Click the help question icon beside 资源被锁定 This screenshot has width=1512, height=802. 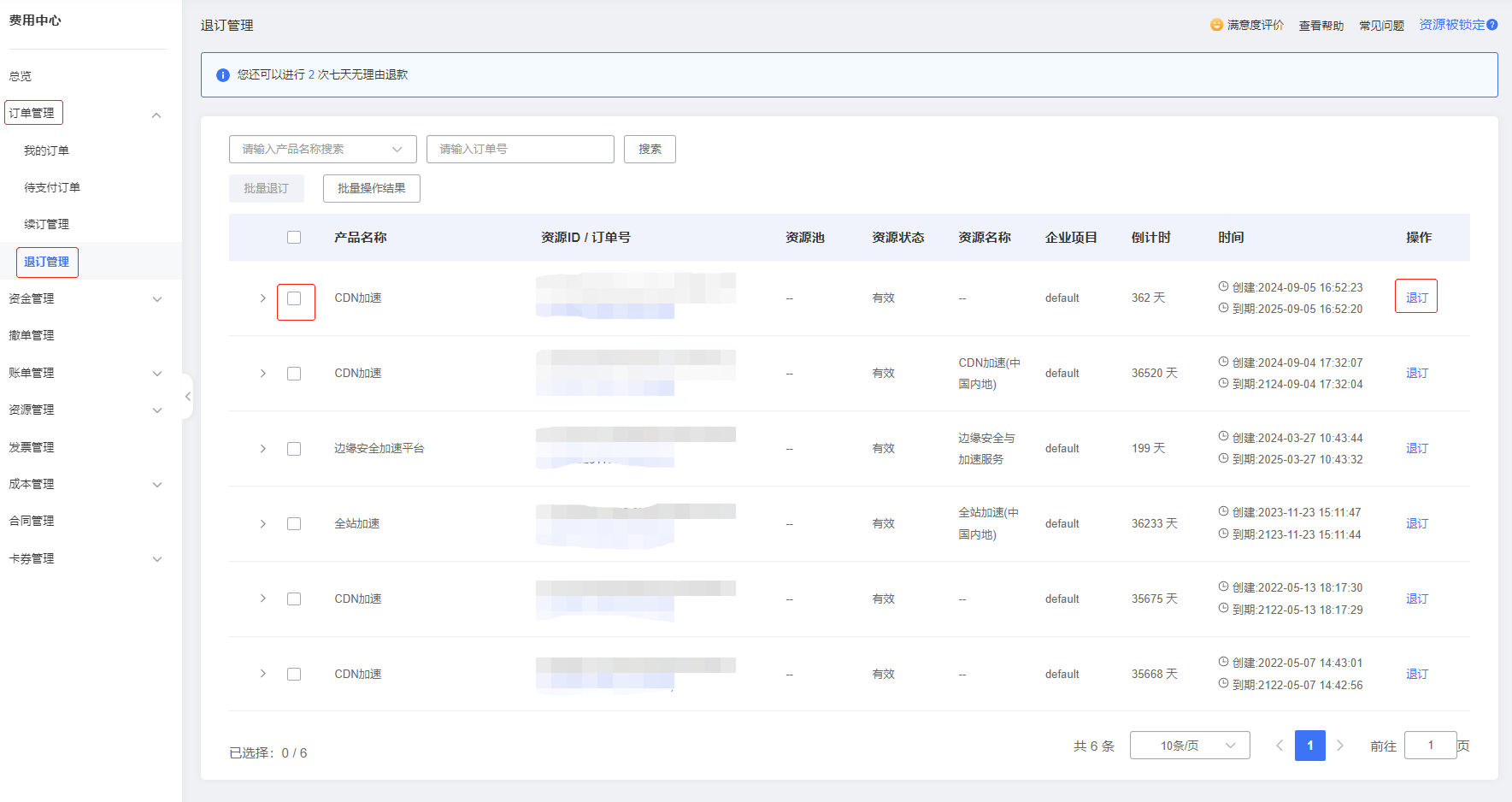point(1492,25)
